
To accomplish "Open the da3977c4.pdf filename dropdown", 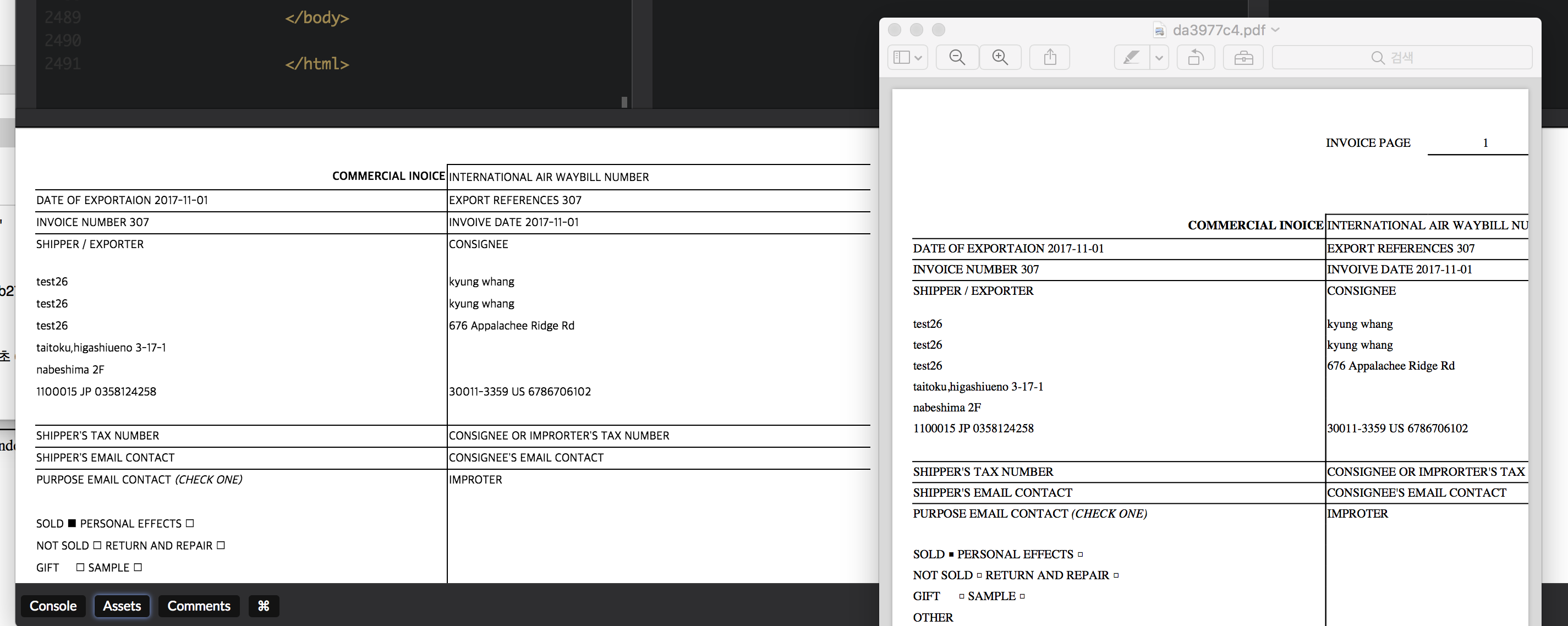I will coord(1276,29).
